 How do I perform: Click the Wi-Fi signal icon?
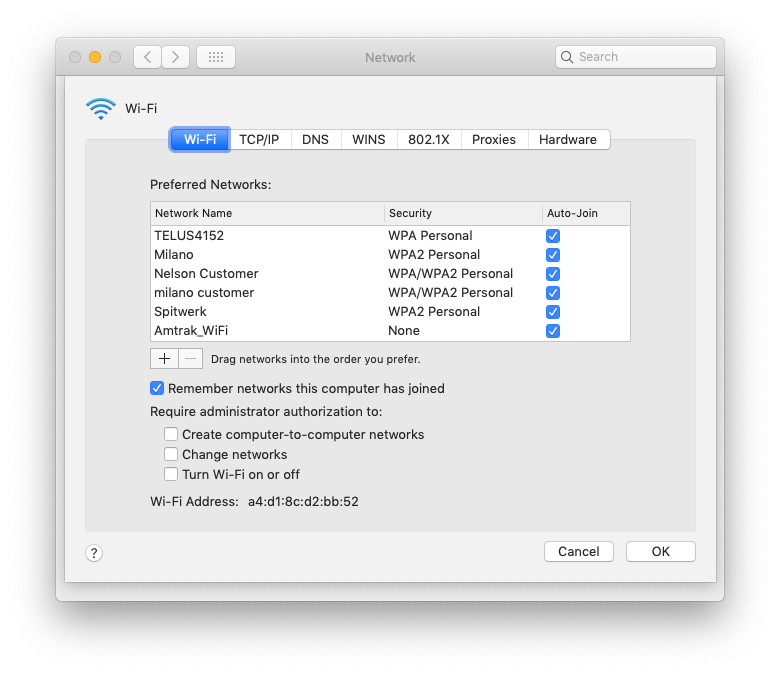tap(100, 108)
